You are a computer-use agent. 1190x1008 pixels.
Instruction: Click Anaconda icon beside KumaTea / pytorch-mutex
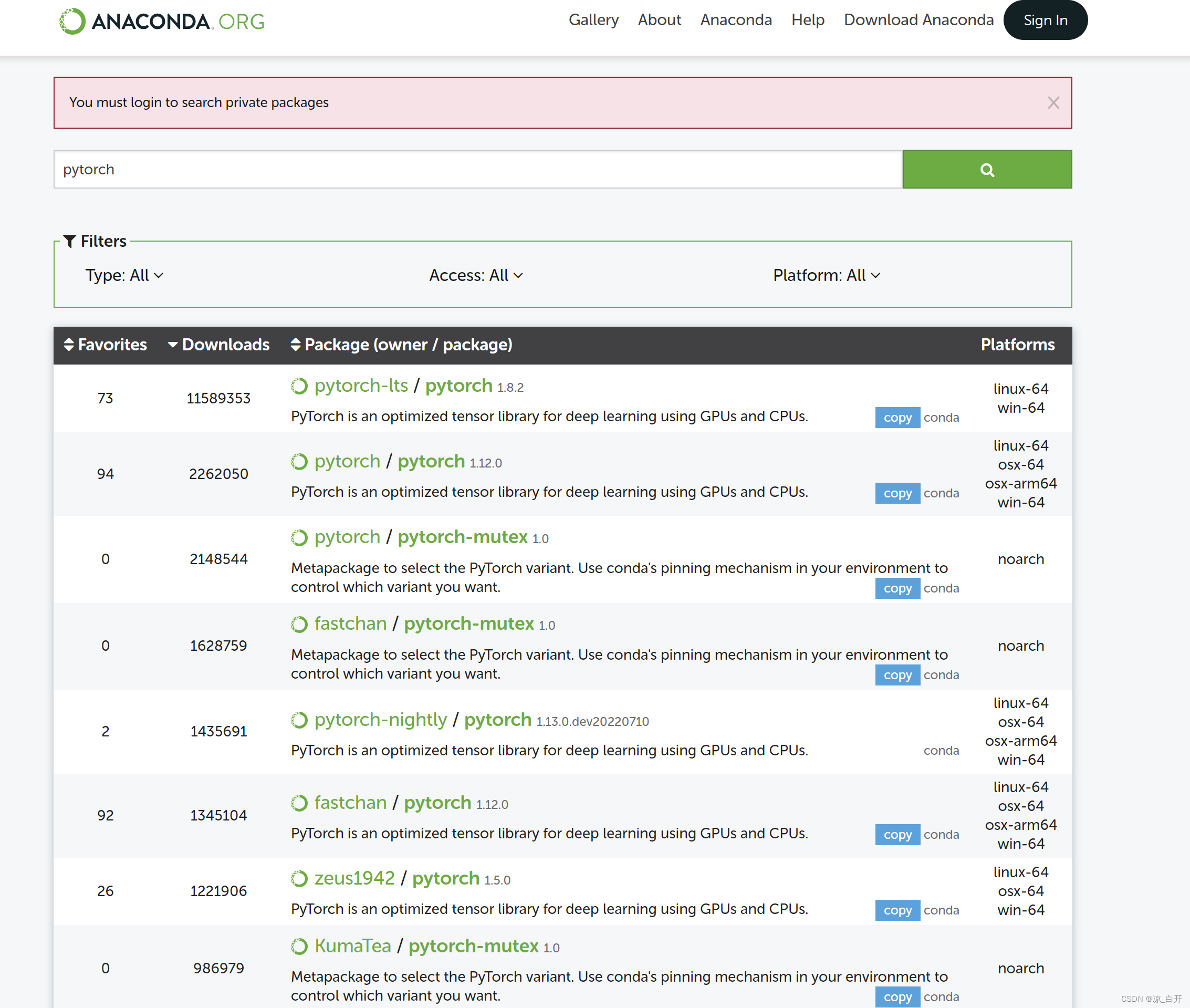click(x=299, y=947)
